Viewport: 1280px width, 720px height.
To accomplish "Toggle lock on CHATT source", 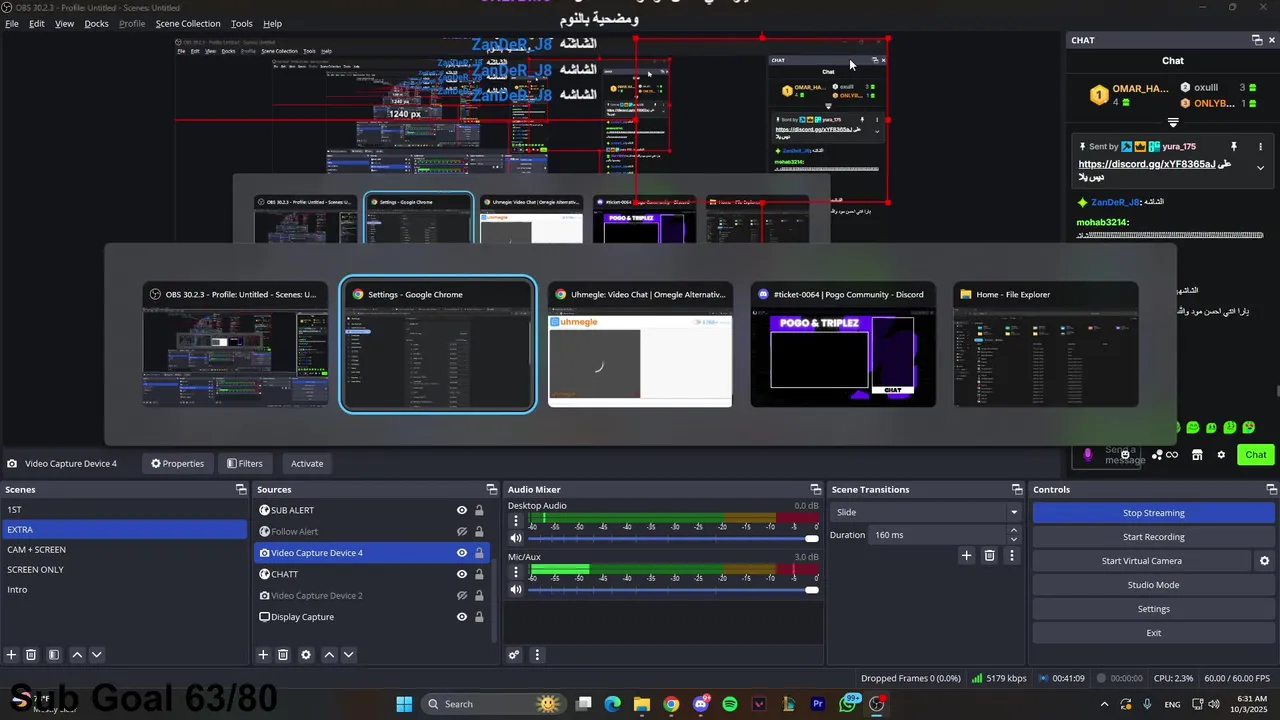I will 479,574.
